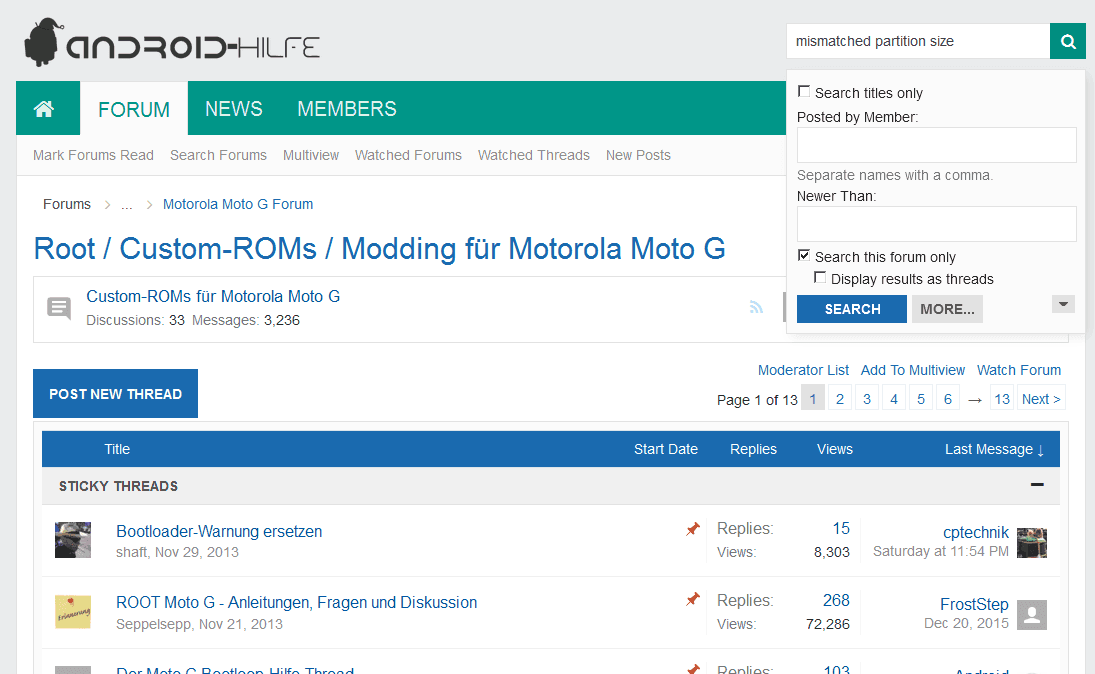Open the Android-Hilfe logo
1095x674 pixels.
point(172,43)
